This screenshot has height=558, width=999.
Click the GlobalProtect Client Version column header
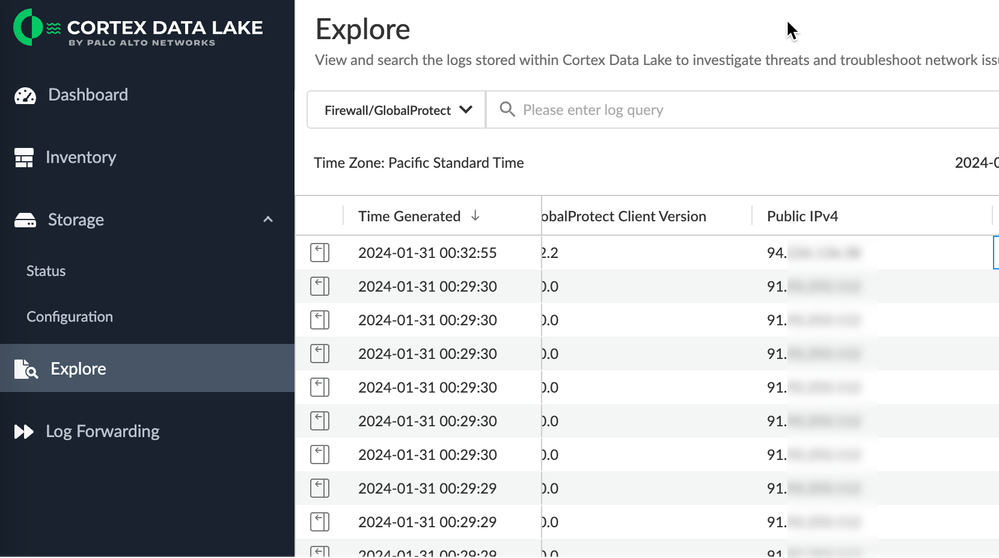pyautogui.click(x=622, y=216)
